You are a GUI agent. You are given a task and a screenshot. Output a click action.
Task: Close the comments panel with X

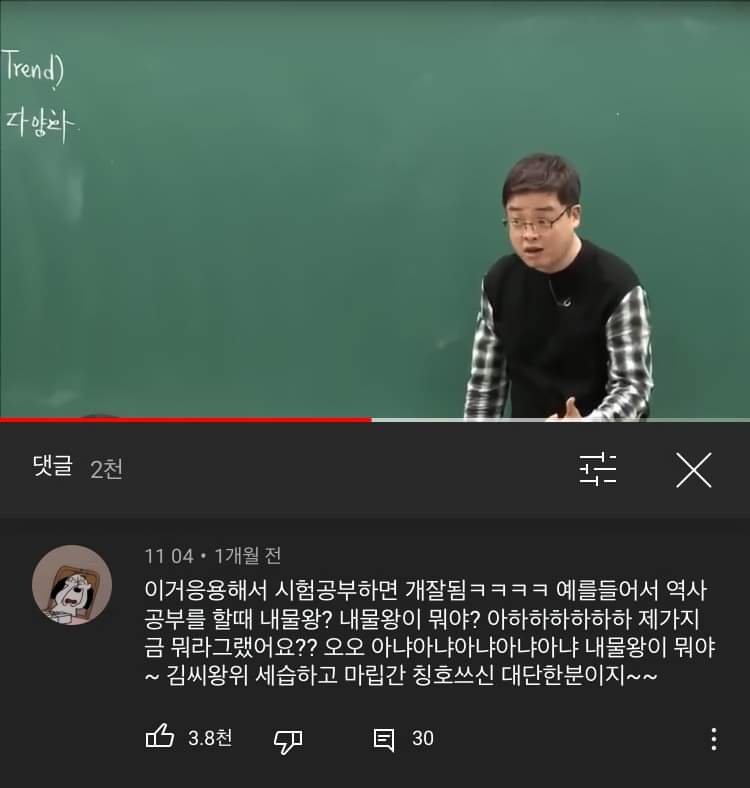pos(694,470)
